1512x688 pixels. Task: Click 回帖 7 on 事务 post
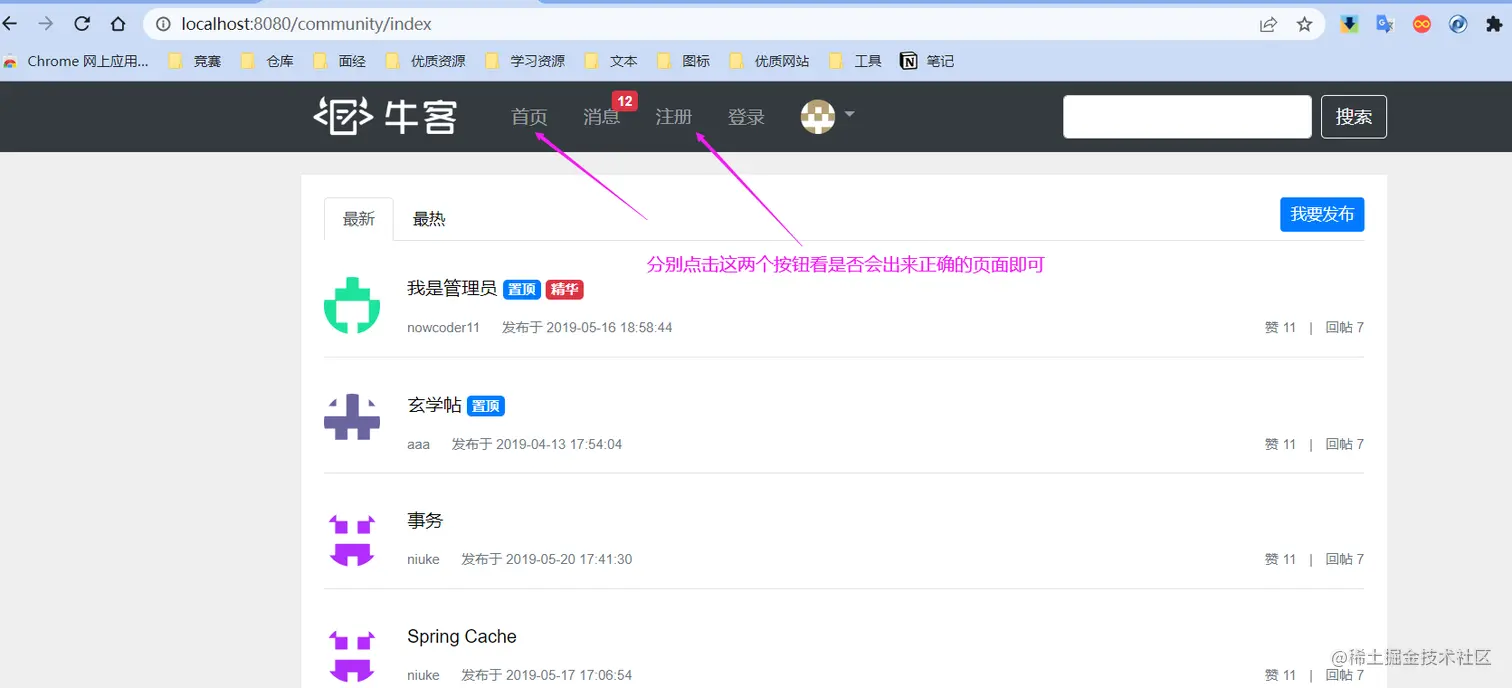pyautogui.click(x=1345, y=560)
